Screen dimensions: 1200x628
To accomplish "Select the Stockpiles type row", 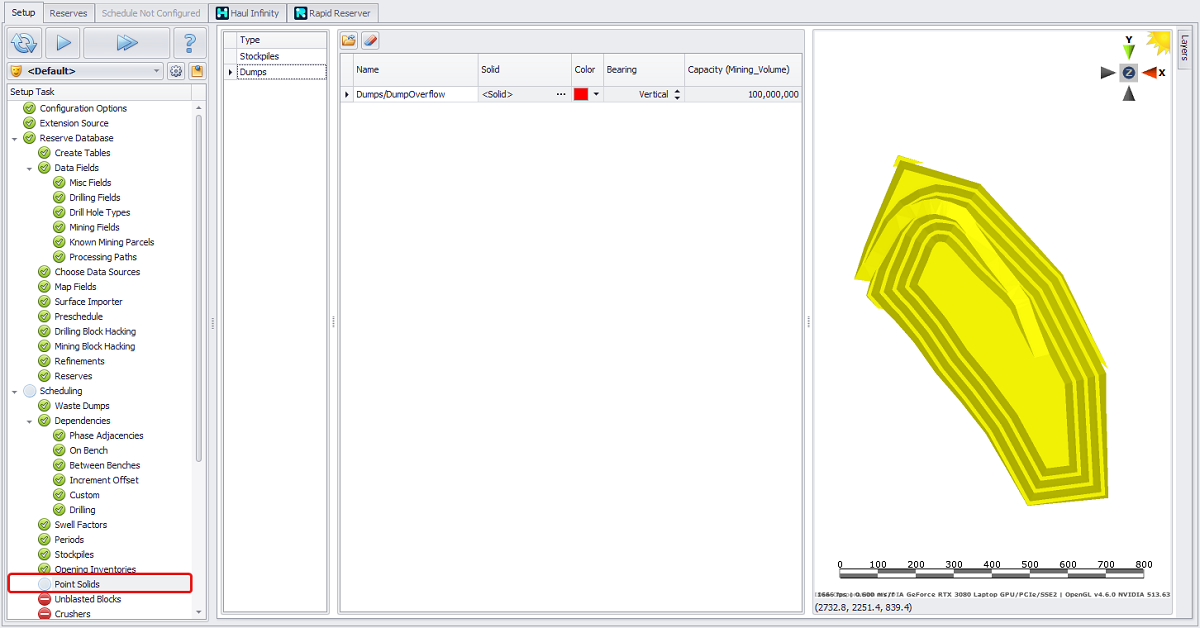I will (x=281, y=57).
